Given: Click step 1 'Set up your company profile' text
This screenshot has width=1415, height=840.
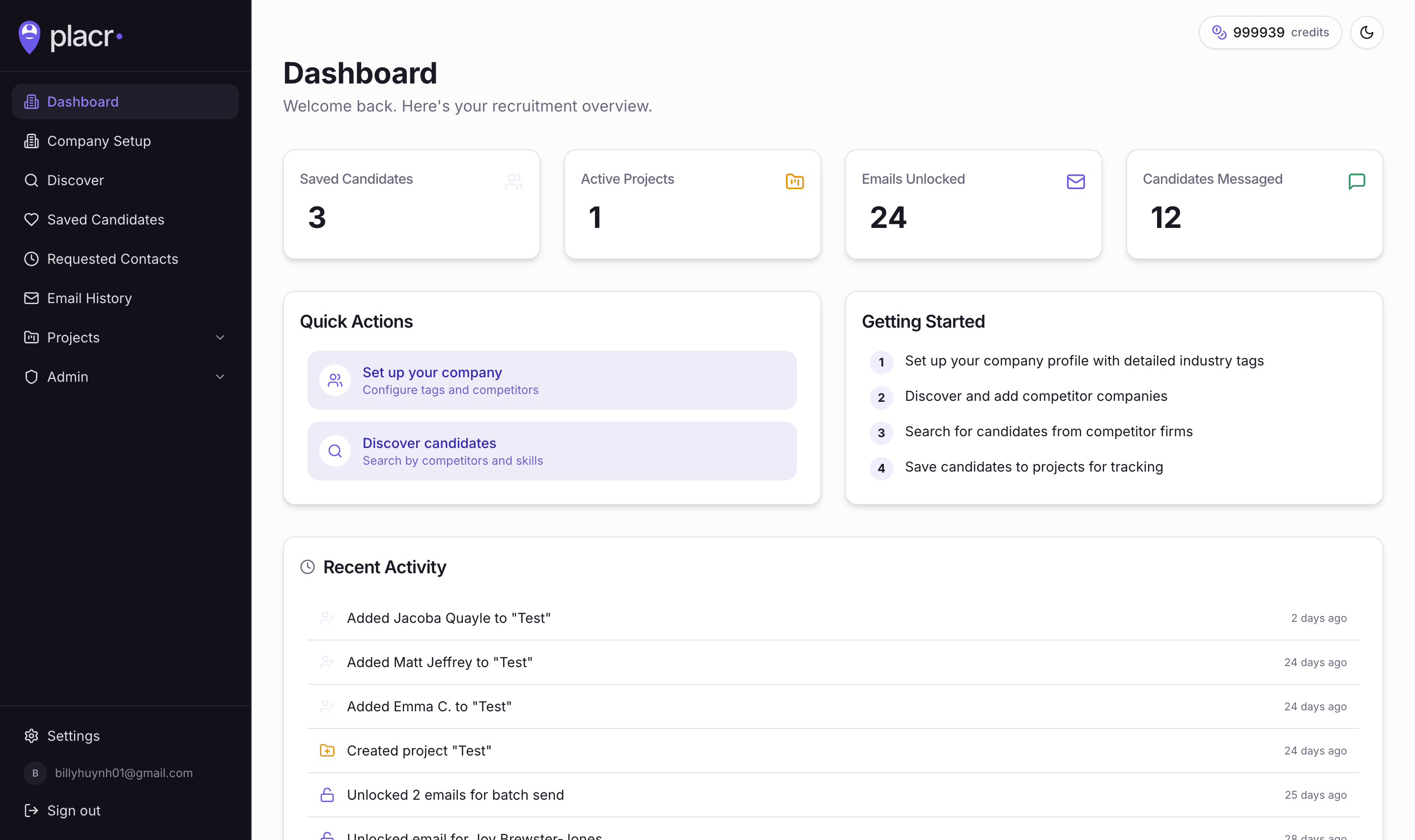Looking at the screenshot, I should click(x=1084, y=361).
